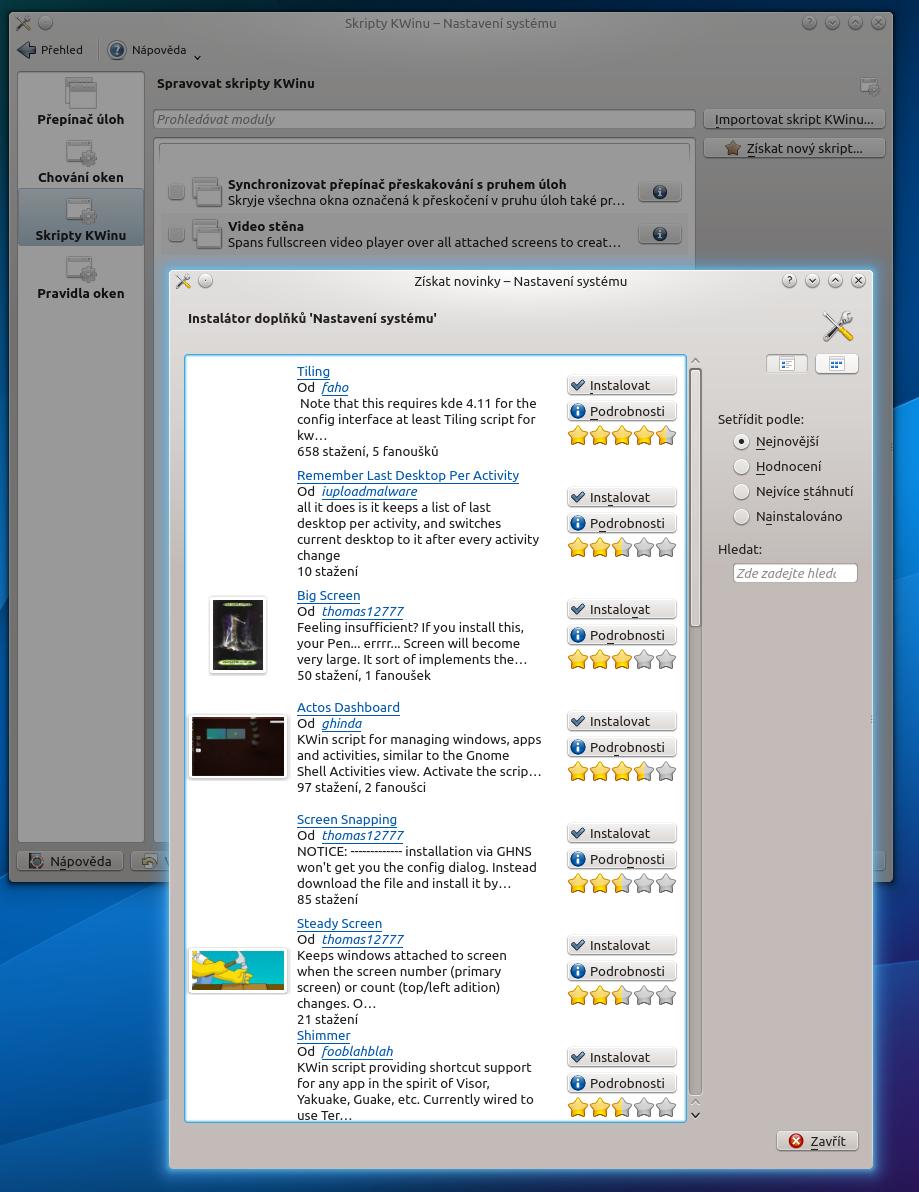The width and height of the screenshot is (919, 1192).
Task: Click star rating of Shimmer
Action: click(622, 1108)
